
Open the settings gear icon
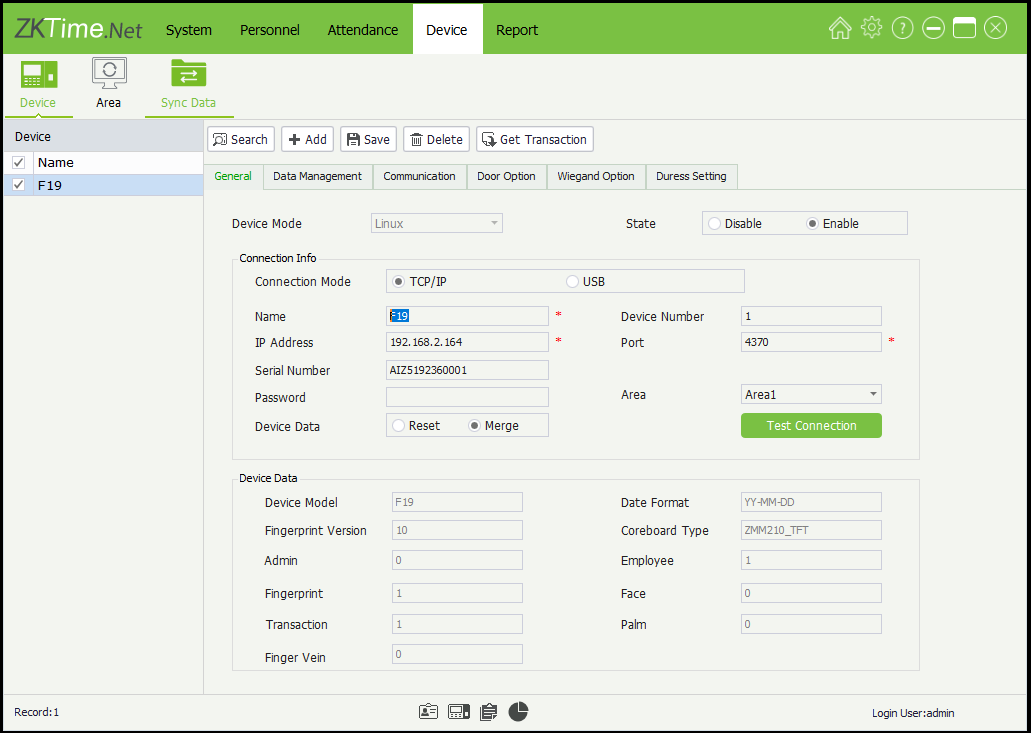(871, 29)
